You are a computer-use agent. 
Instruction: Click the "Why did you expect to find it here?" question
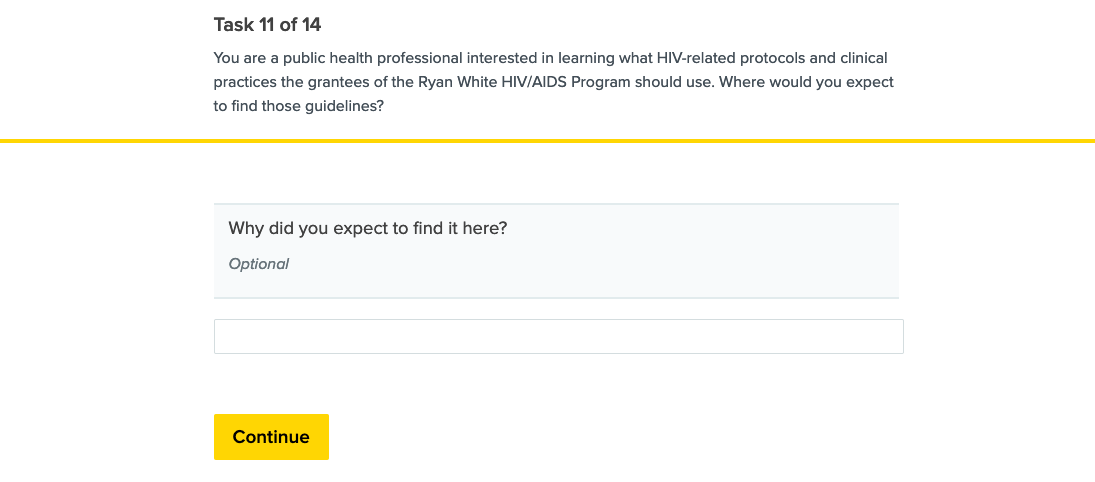[x=368, y=228]
